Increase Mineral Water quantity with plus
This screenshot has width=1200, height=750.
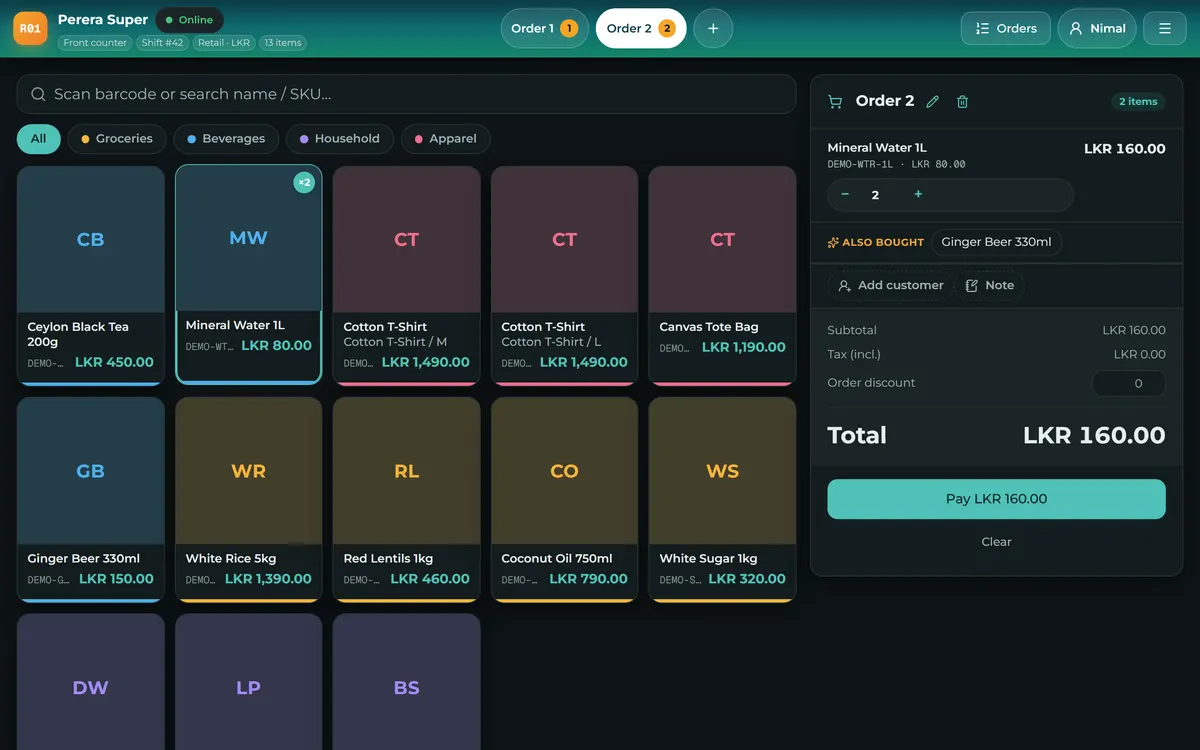(x=918, y=194)
